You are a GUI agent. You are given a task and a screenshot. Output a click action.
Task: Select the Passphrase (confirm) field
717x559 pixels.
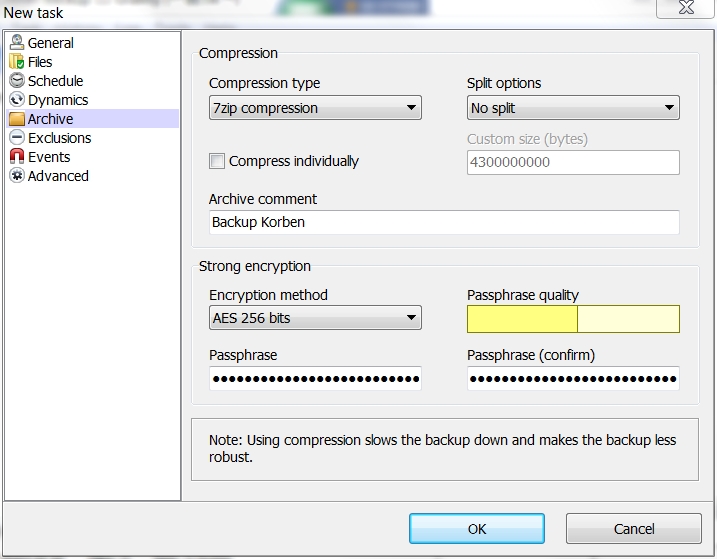click(573, 378)
